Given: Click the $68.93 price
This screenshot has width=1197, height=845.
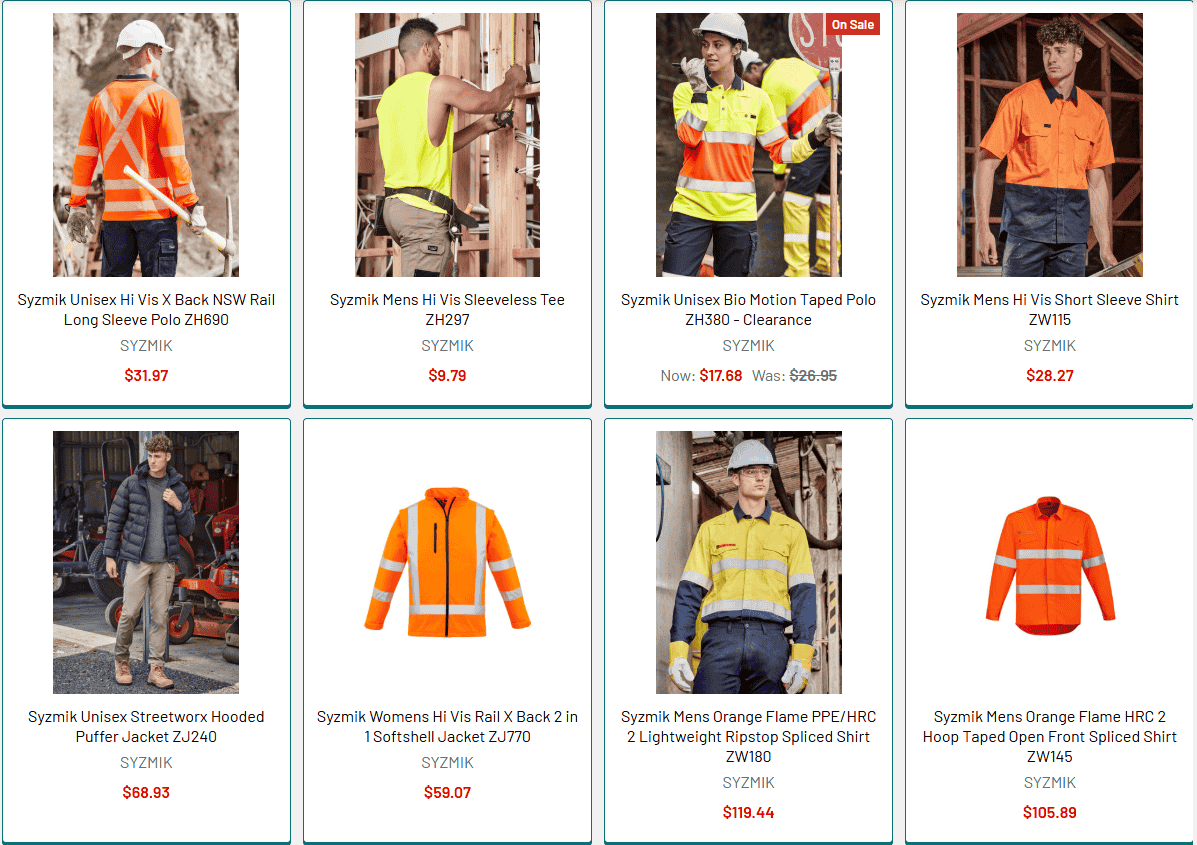Looking at the screenshot, I should point(146,792).
